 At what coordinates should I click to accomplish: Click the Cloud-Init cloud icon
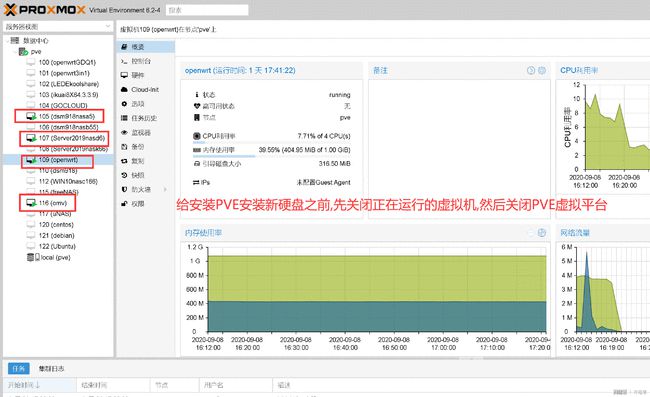[124, 90]
